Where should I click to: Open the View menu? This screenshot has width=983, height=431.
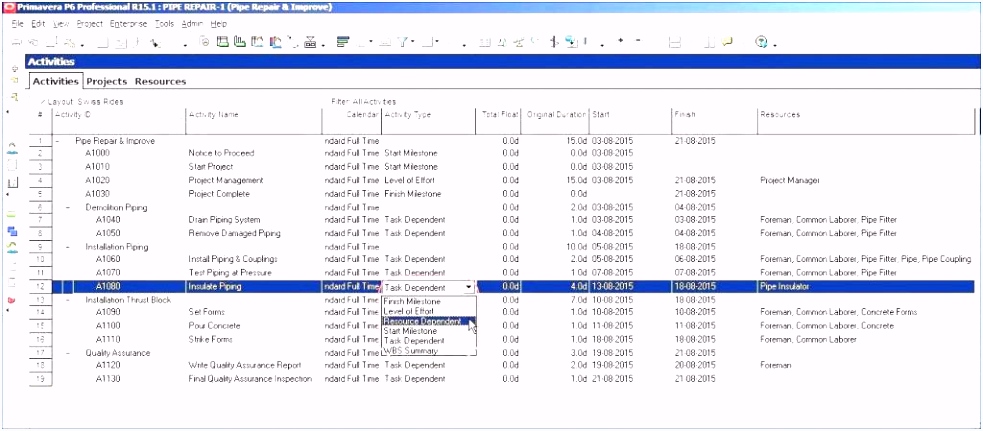point(61,23)
